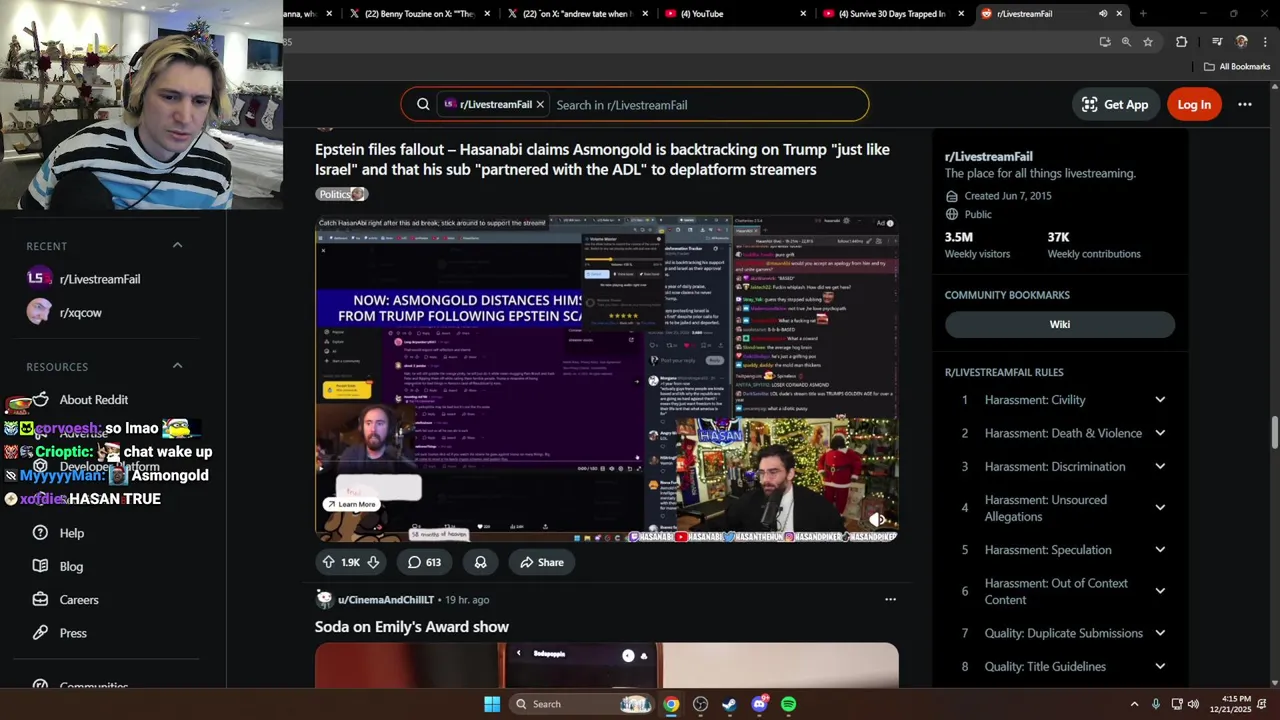Open the Windows Start menu

492,704
